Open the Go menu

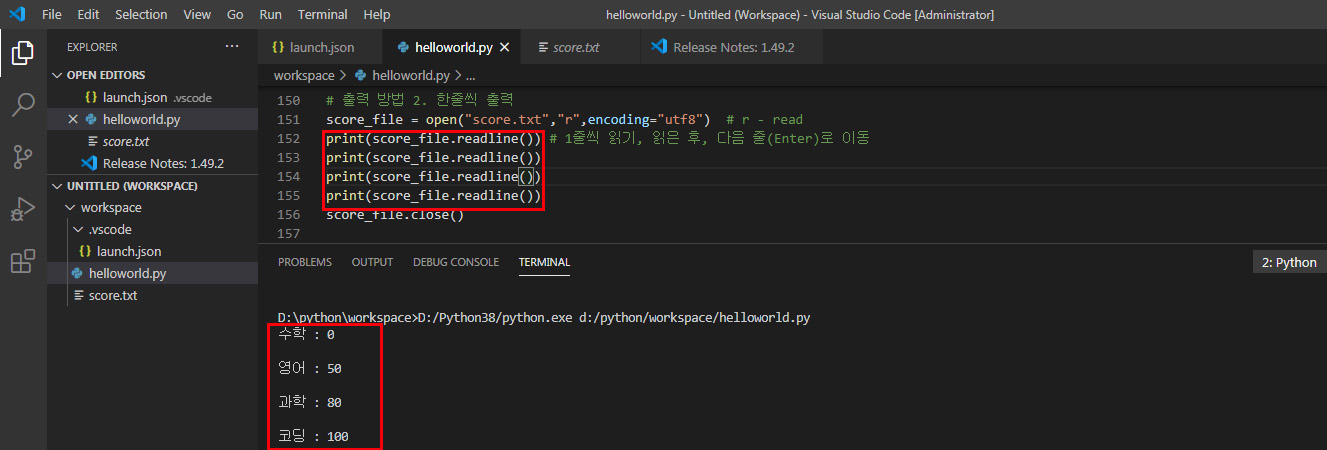235,15
